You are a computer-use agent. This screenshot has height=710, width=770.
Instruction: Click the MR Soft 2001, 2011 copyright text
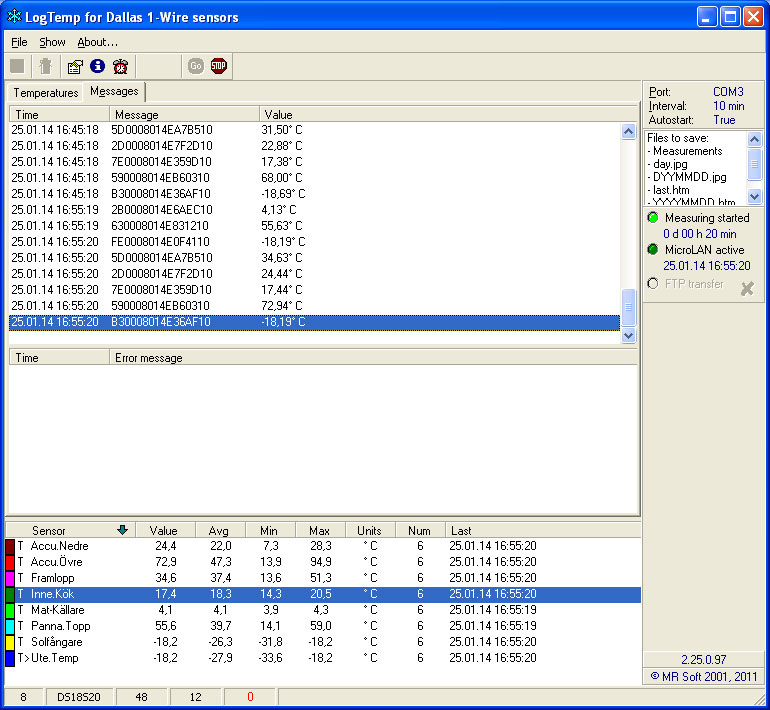pyautogui.click(x=704, y=677)
